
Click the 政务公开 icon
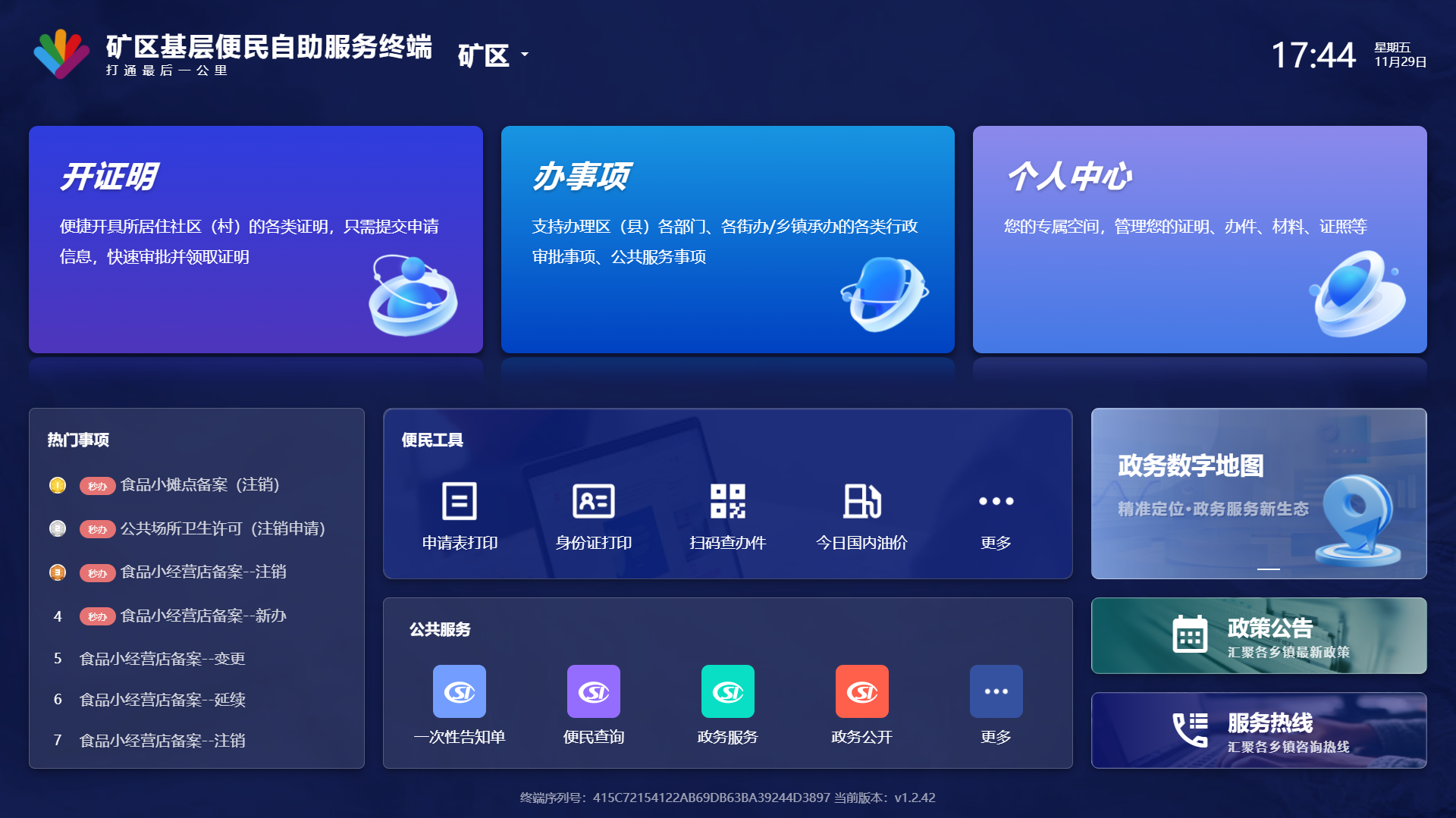tap(861, 691)
